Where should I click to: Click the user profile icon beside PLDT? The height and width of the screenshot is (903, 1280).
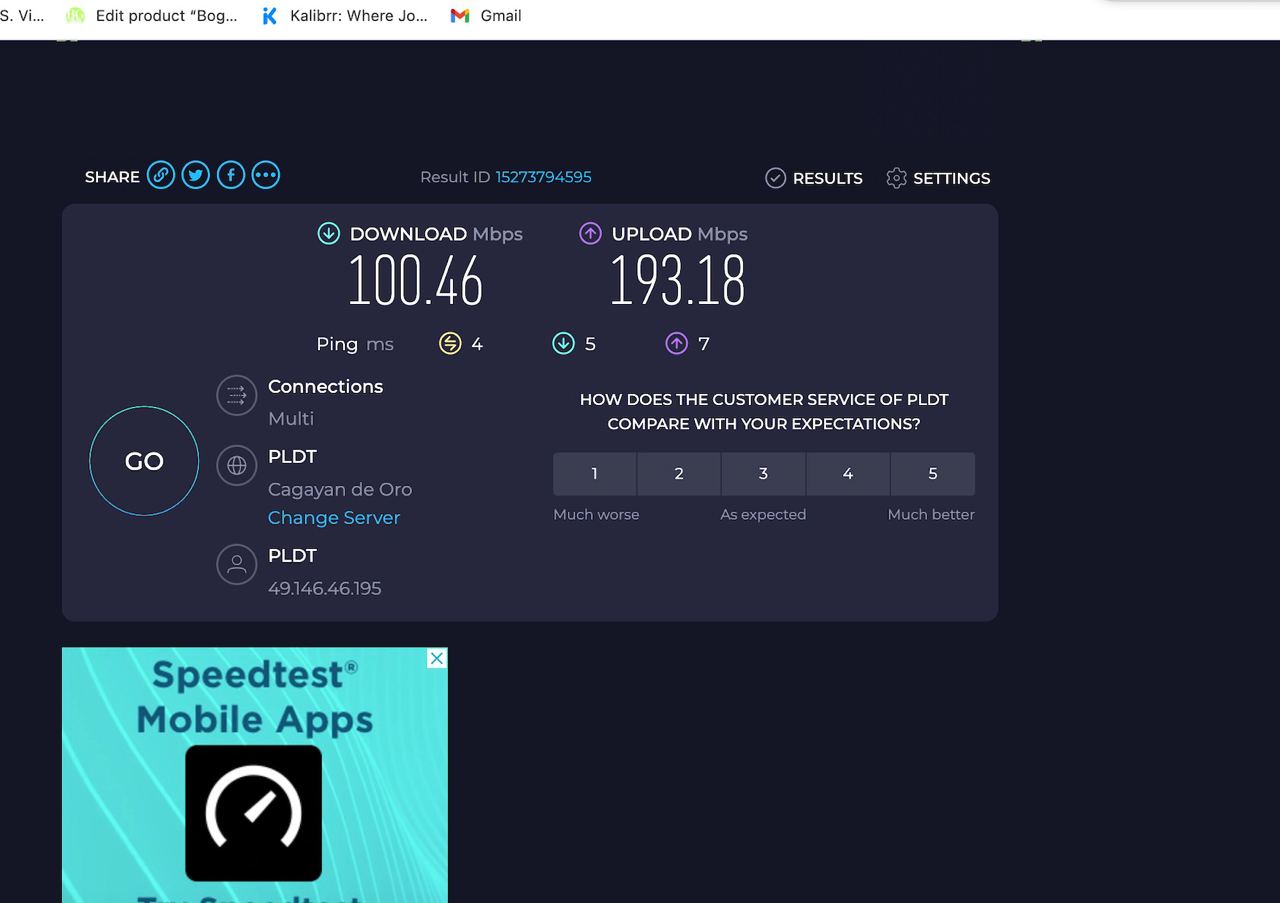pyautogui.click(x=237, y=564)
